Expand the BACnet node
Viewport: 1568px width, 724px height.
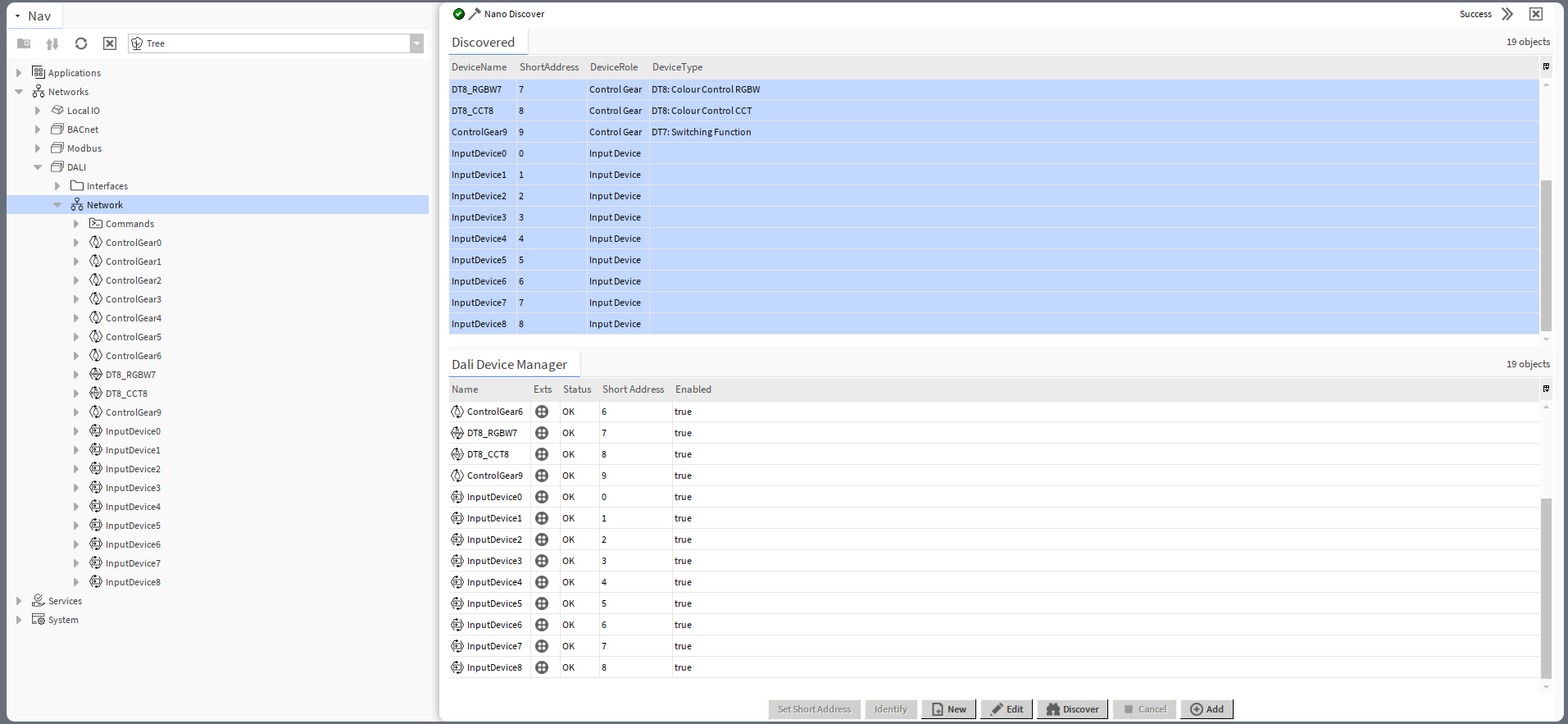pos(38,130)
